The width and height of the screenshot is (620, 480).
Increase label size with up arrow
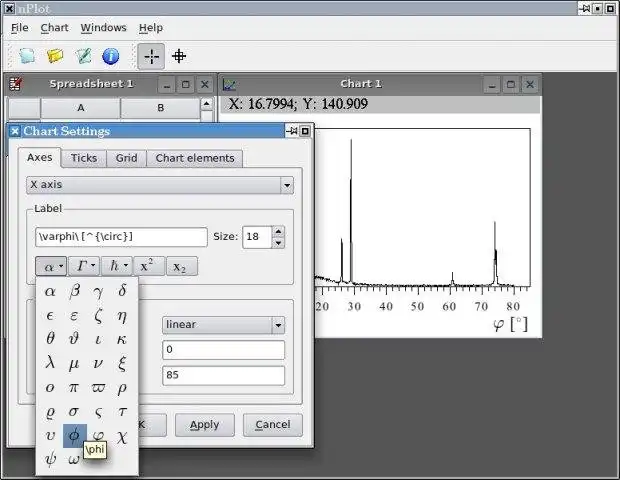point(278,231)
